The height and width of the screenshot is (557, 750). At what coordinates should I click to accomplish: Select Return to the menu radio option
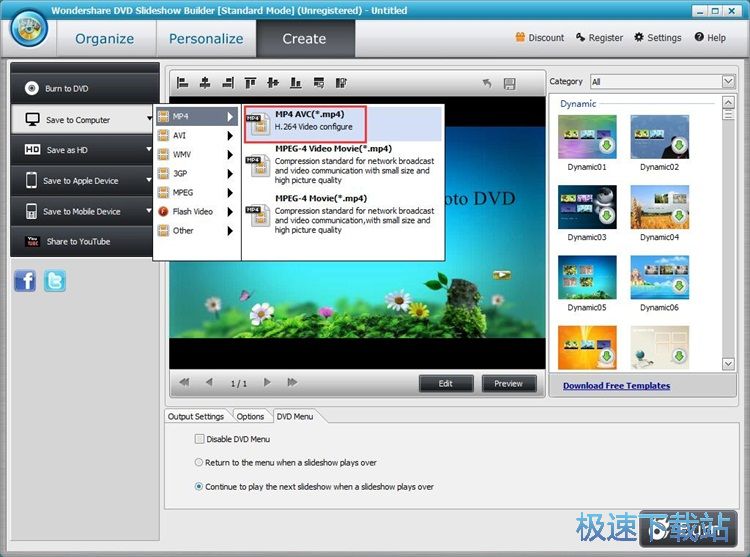tap(199, 462)
